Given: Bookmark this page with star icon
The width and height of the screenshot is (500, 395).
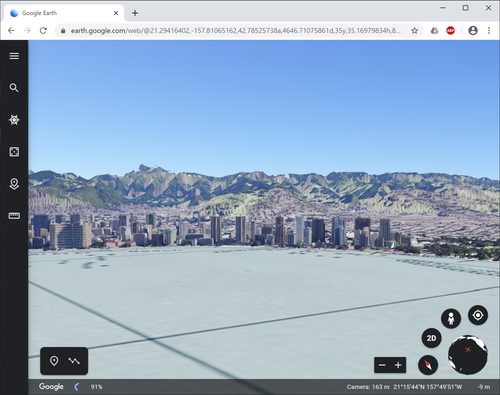Looking at the screenshot, I should pyautogui.click(x=414, y=31).
